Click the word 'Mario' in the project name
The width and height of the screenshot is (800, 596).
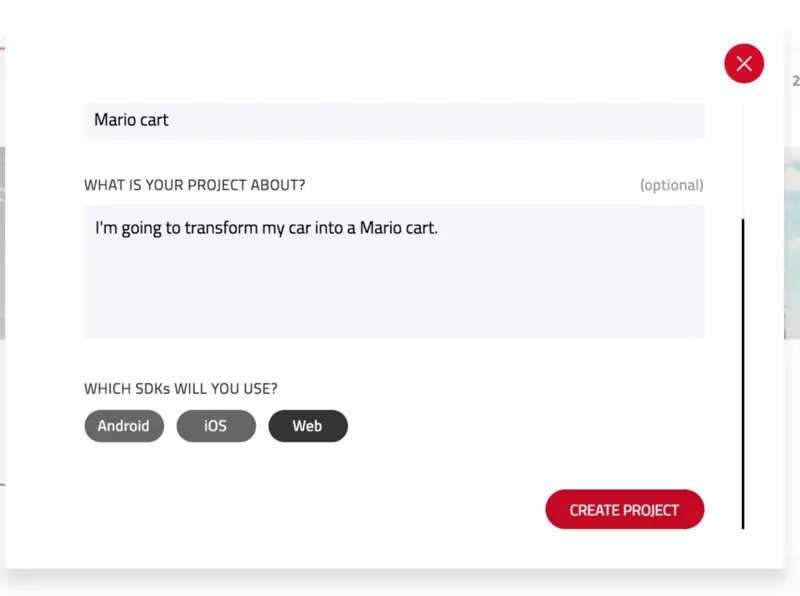(x=114, y=120)
